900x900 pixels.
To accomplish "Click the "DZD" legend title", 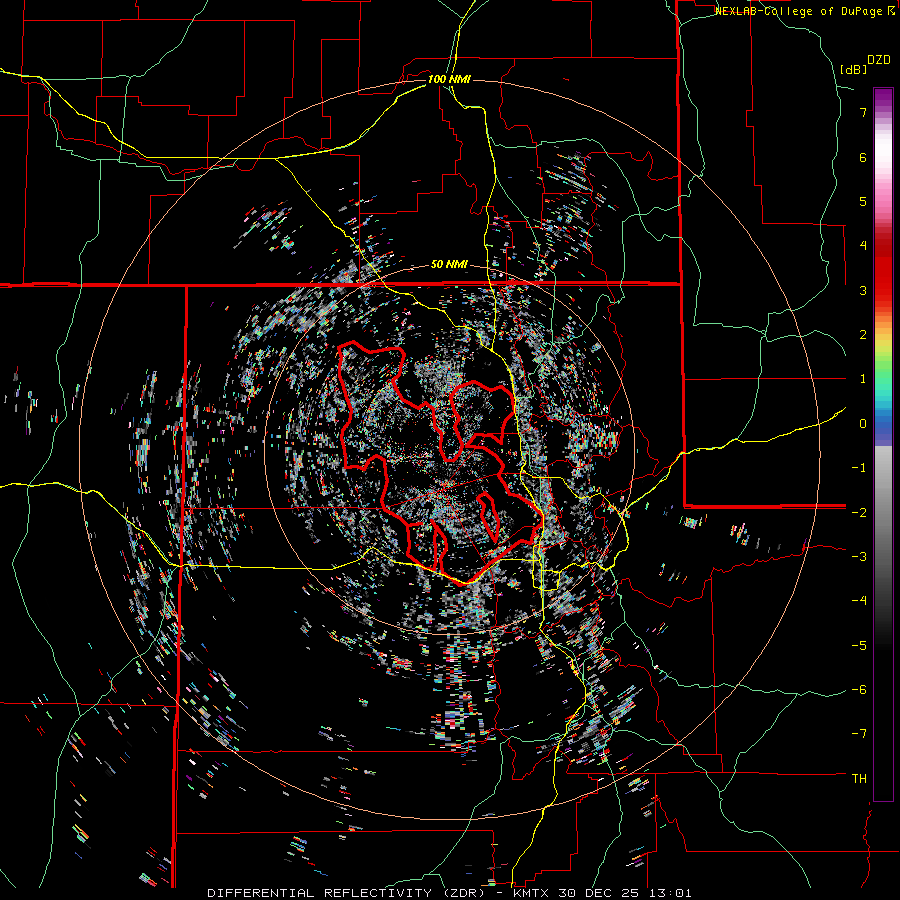I will [879, 60].
